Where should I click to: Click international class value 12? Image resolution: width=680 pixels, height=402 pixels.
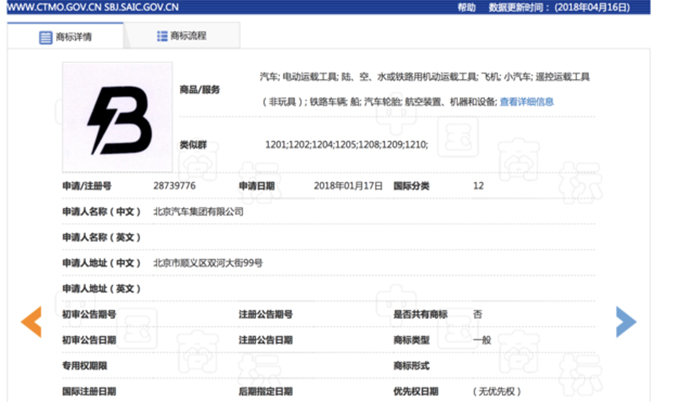pos(478,186)
